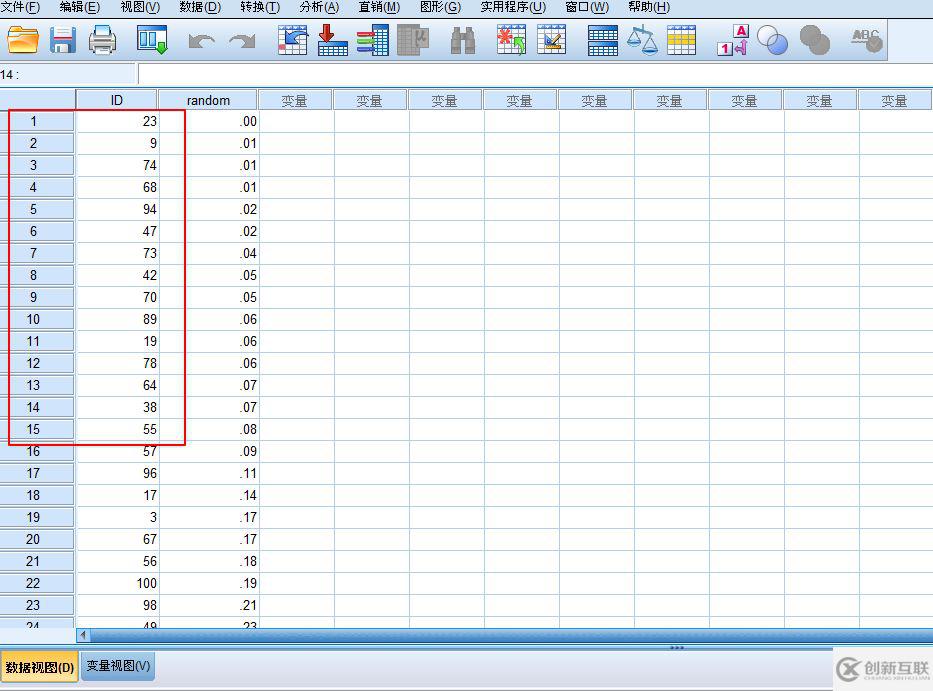Screen dimensions: 933x691
Task: Click the greyed Run descriptive statistics icon
Action: coord(413,40)
